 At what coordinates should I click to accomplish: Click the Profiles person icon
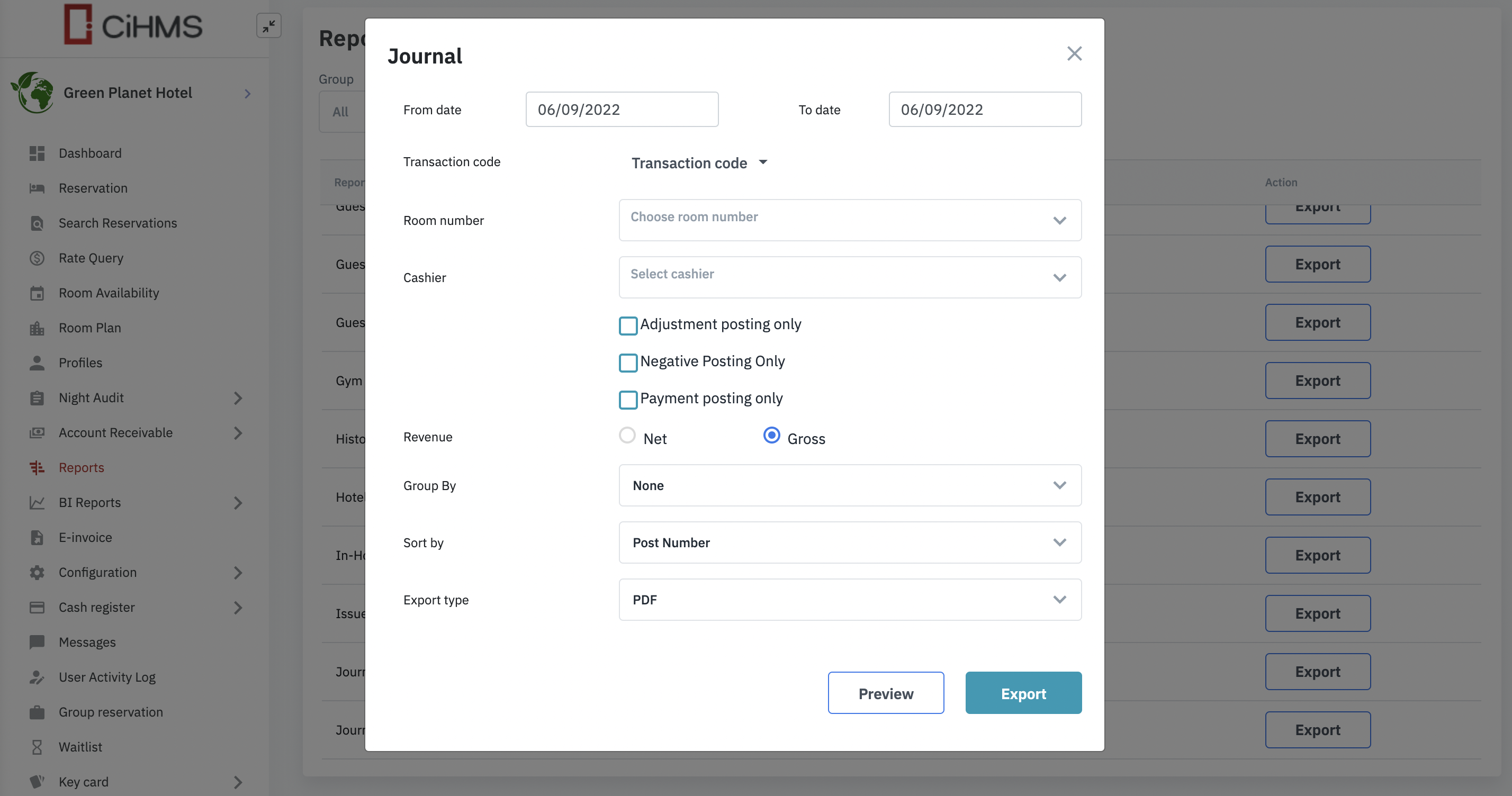click(37, 363)
